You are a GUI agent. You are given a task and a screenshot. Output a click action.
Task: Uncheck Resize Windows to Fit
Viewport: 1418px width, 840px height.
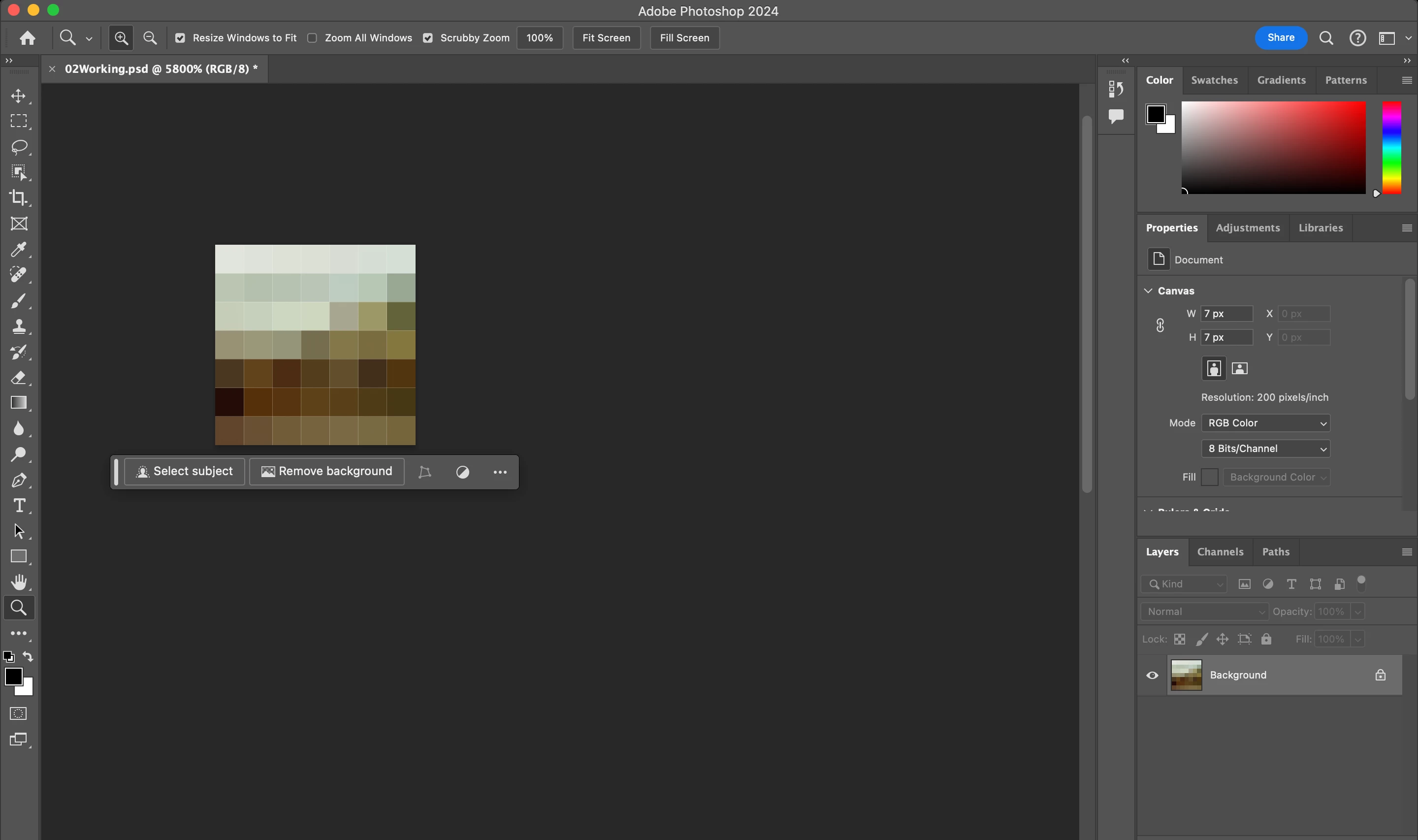pos(180,38)
